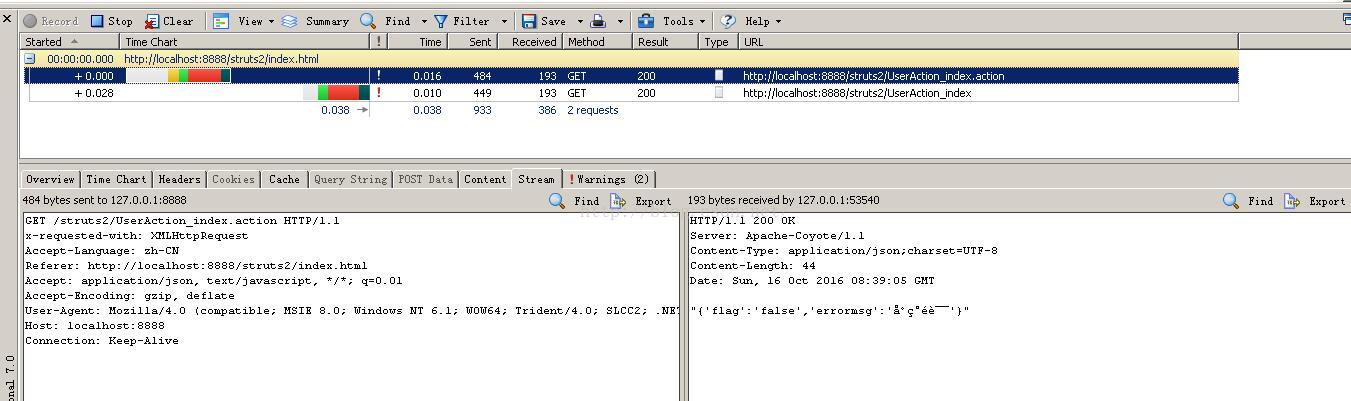This screenshot has height=401, width=1351.
Task: Click Type icon of the +0.028 row
Action: 718,93
